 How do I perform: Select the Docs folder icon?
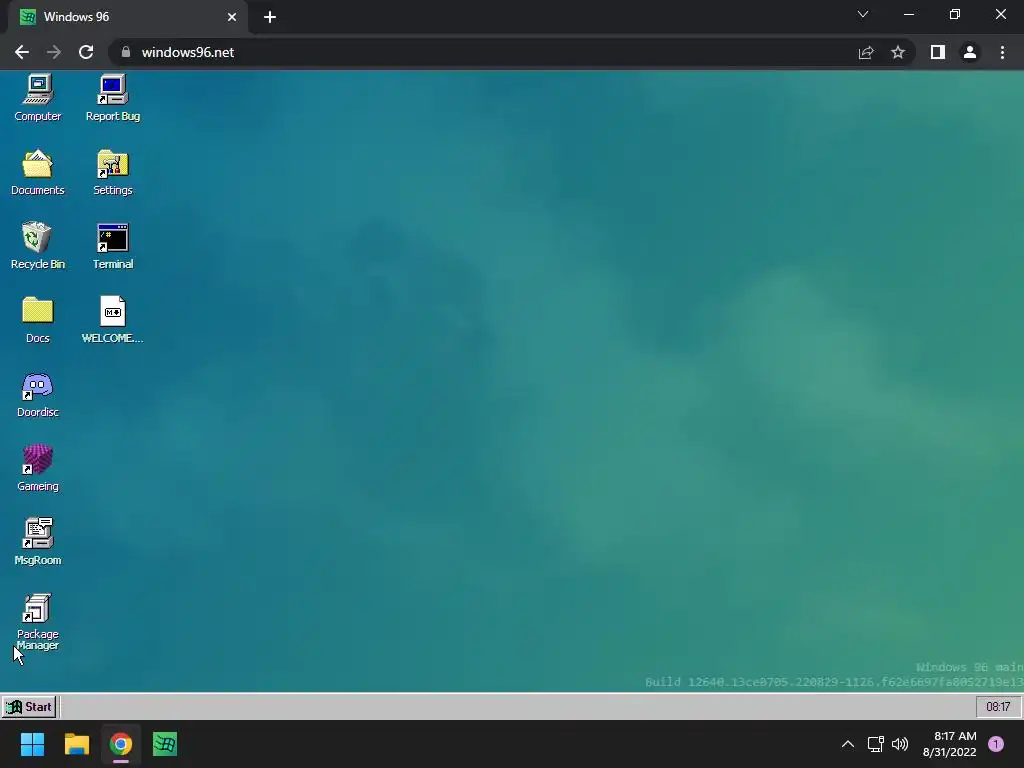38,320
